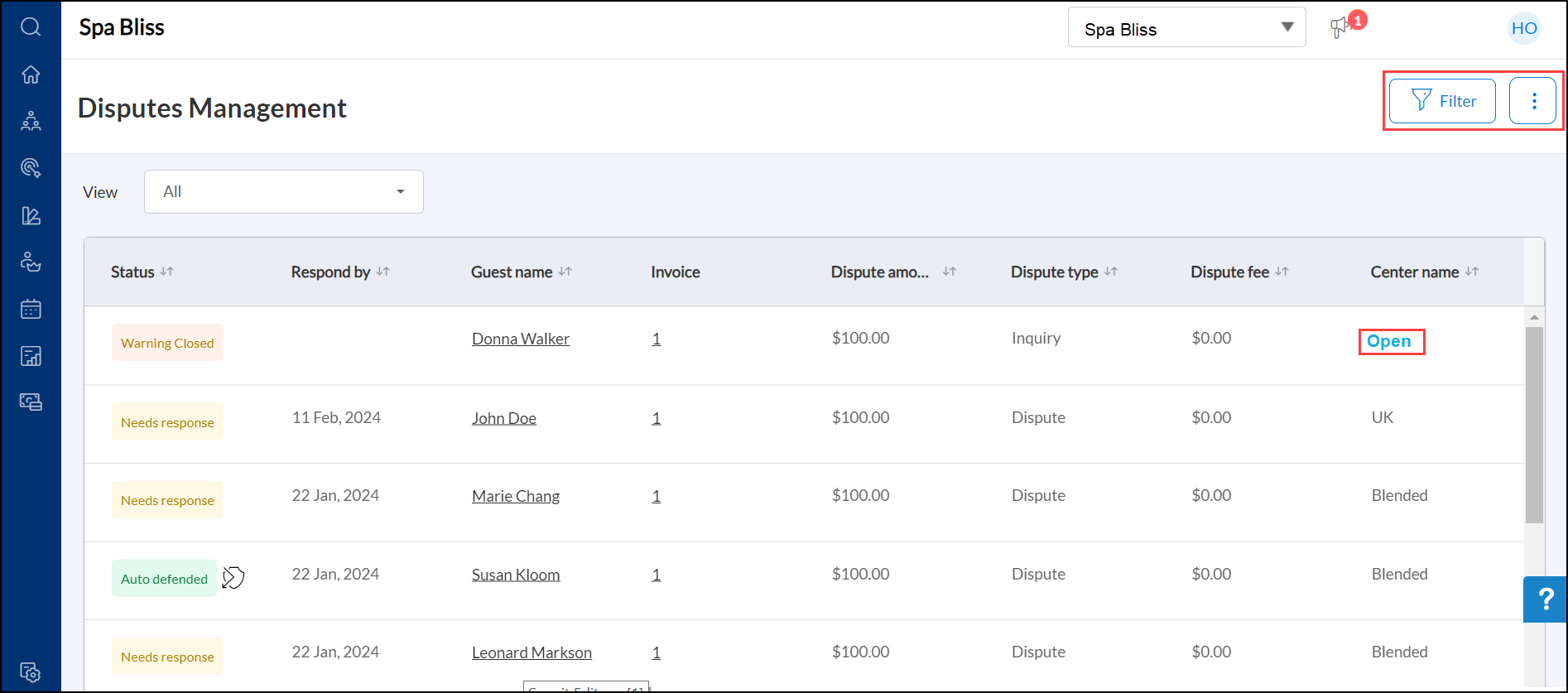
Task: Open invoice 1 for John Doe
Action: [657, 418]
